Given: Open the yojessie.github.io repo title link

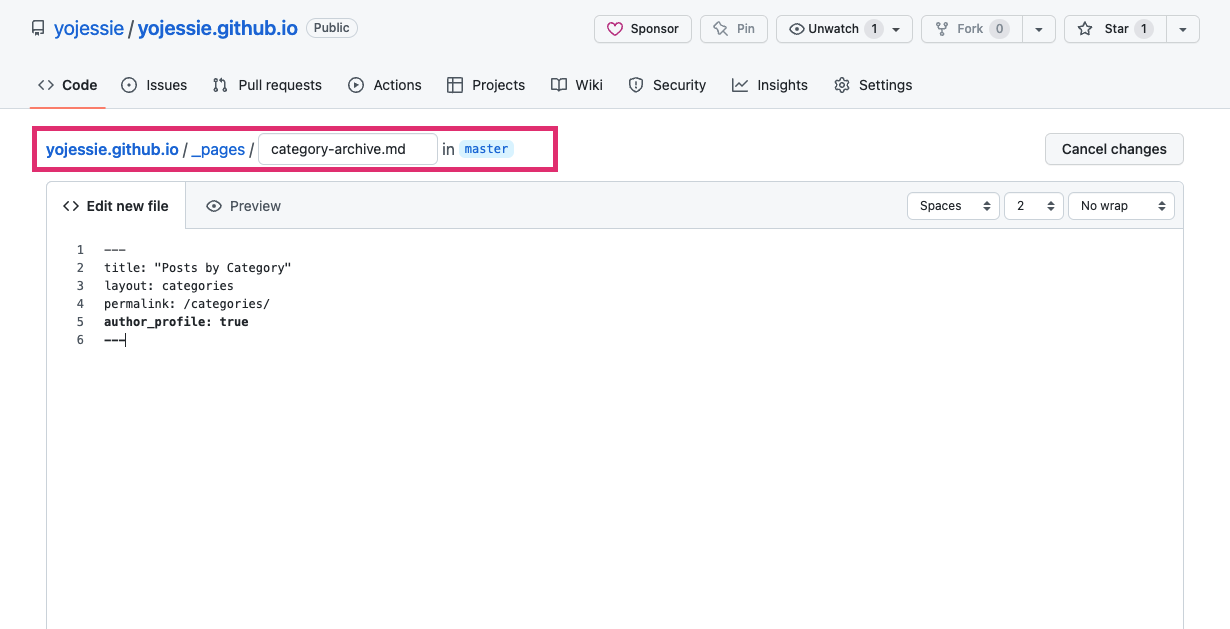Looking at the screenshot, I should (x=217, y=29).
